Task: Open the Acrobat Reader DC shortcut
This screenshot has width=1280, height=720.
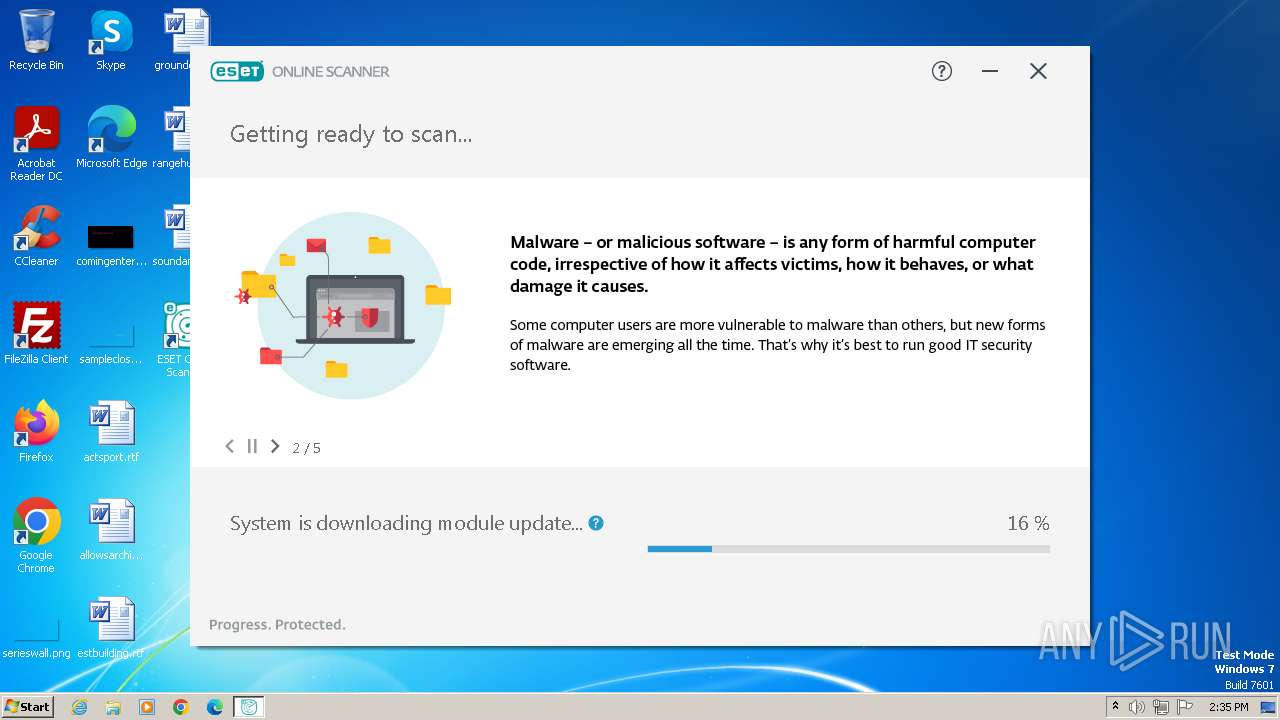Action: [36, 145]
